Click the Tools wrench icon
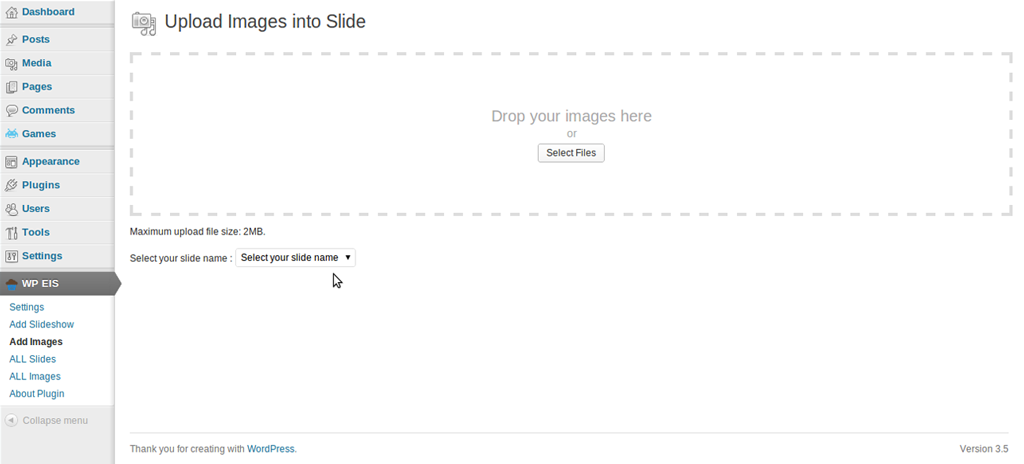Screen dimensions: 1024x464 click(x=11, y=232)
